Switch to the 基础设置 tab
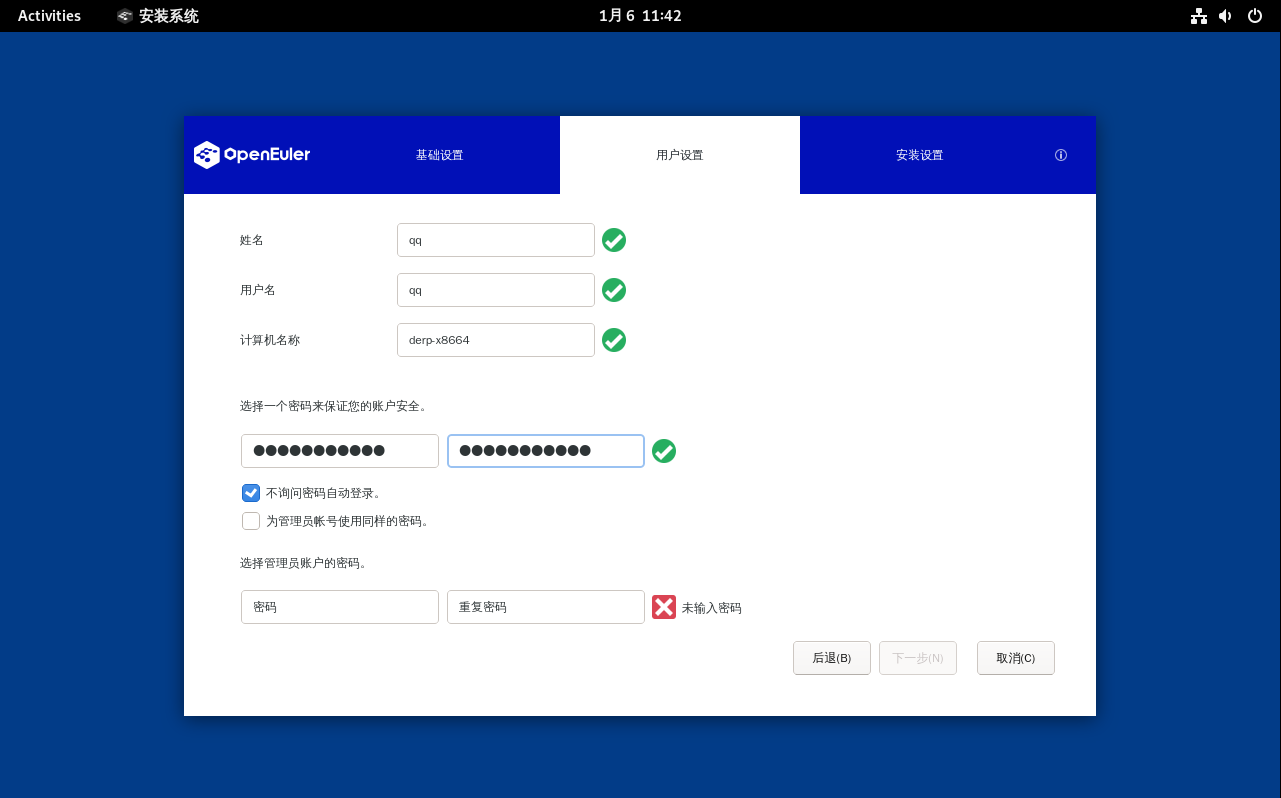The height and width of the screenshot is (798, 1281). tap(440, 155)
